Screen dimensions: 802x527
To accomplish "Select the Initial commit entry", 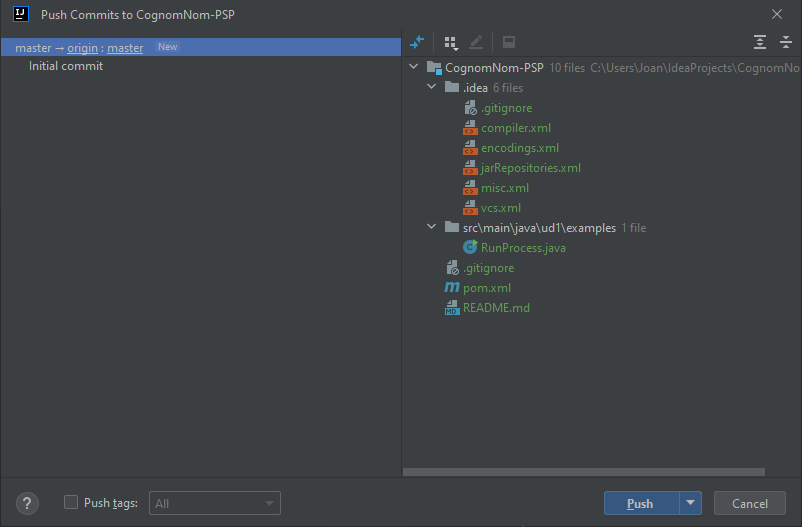I will [x=66, y=66].
